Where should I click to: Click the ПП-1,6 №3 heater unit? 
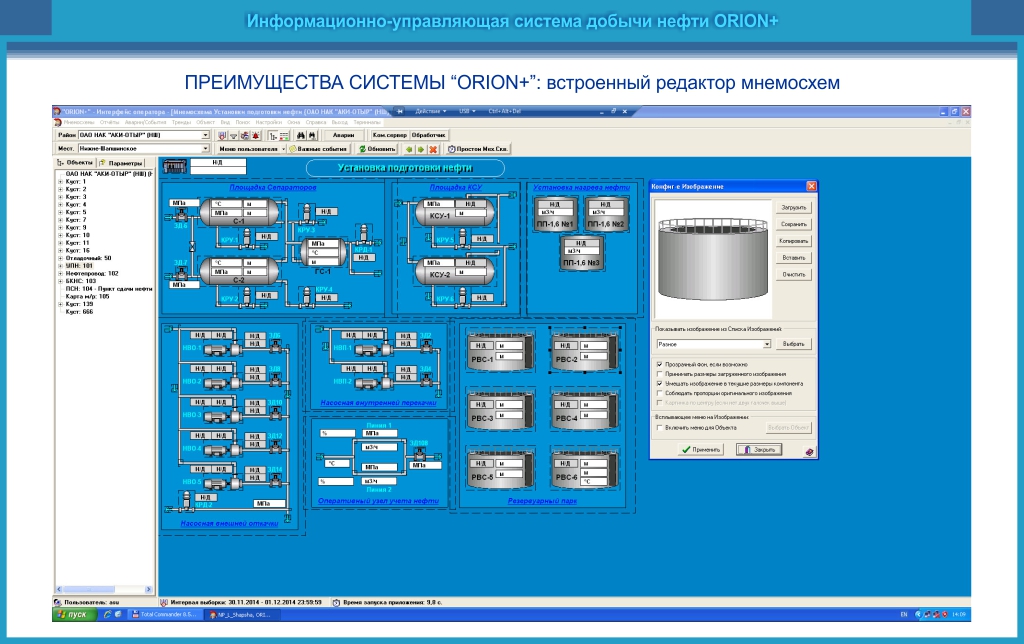581,253
